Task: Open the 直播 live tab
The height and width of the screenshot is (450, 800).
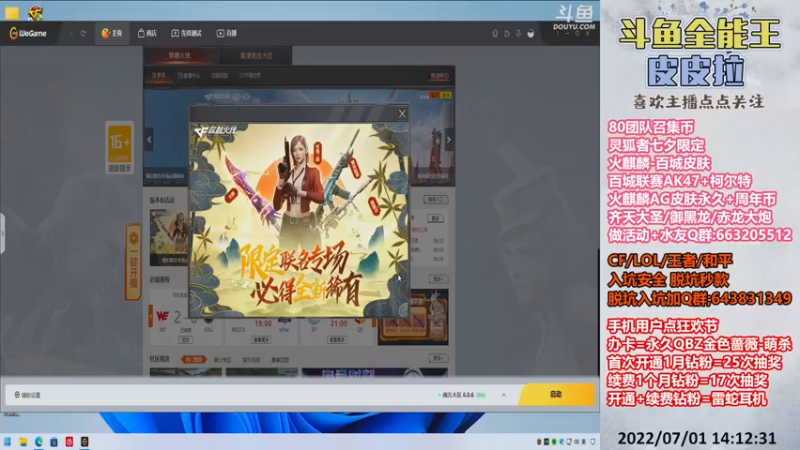Action: point(227,33)
